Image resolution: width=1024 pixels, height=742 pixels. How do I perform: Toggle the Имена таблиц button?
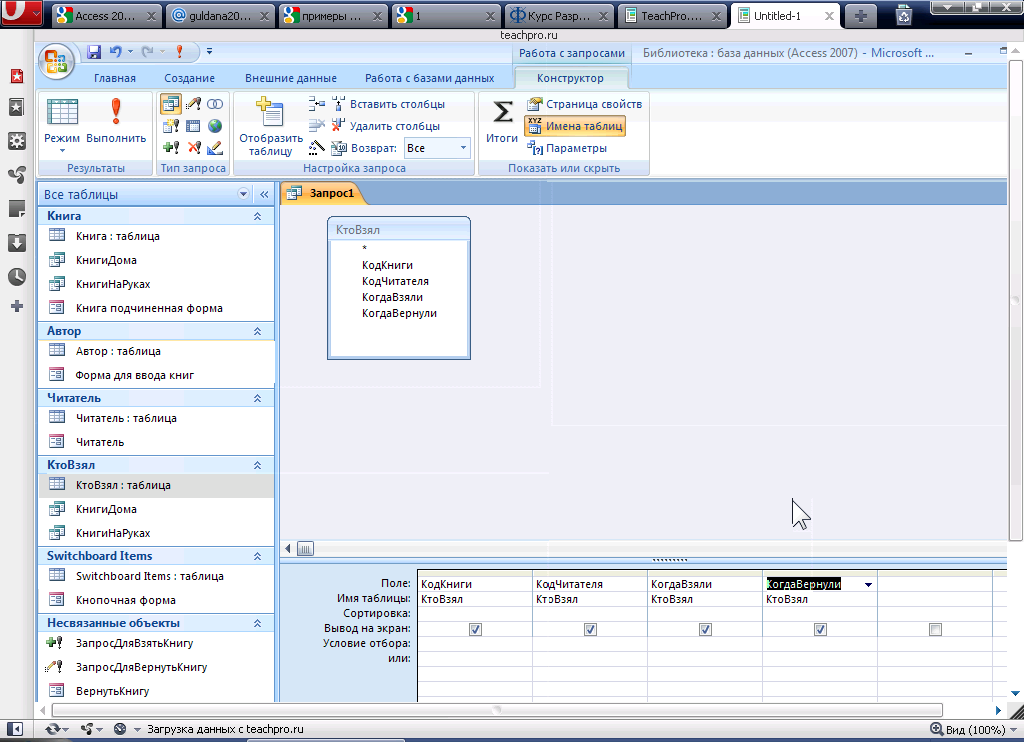tap(574, 126)
